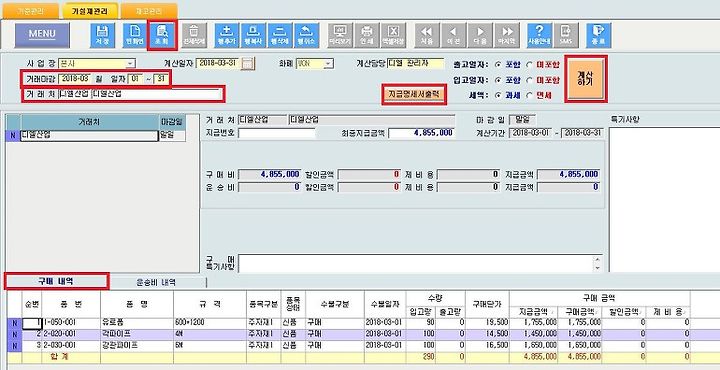Click the 종료 (exit) door icon

point(598,35)
